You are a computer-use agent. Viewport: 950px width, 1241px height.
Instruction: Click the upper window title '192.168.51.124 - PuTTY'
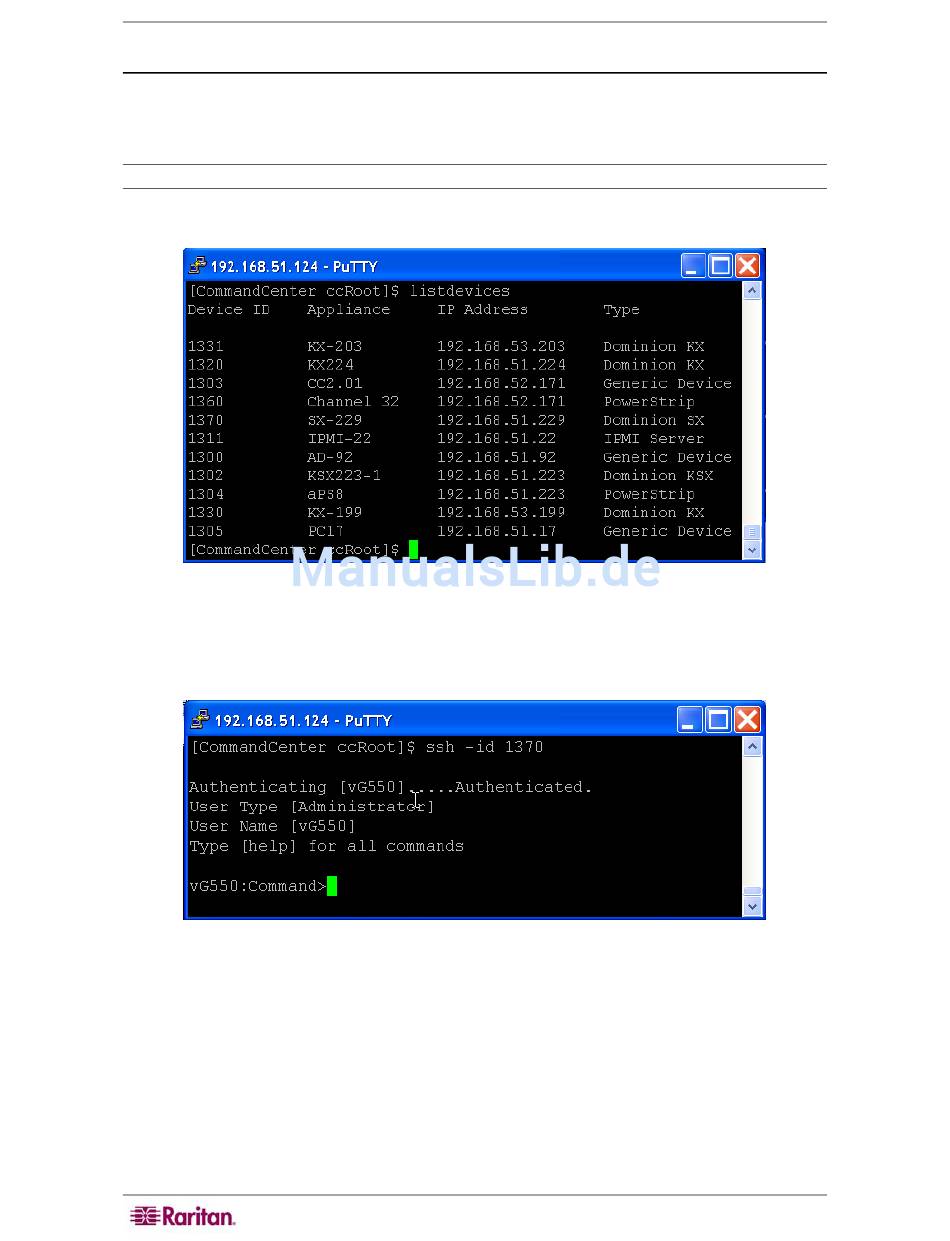[x=294, y=267]
